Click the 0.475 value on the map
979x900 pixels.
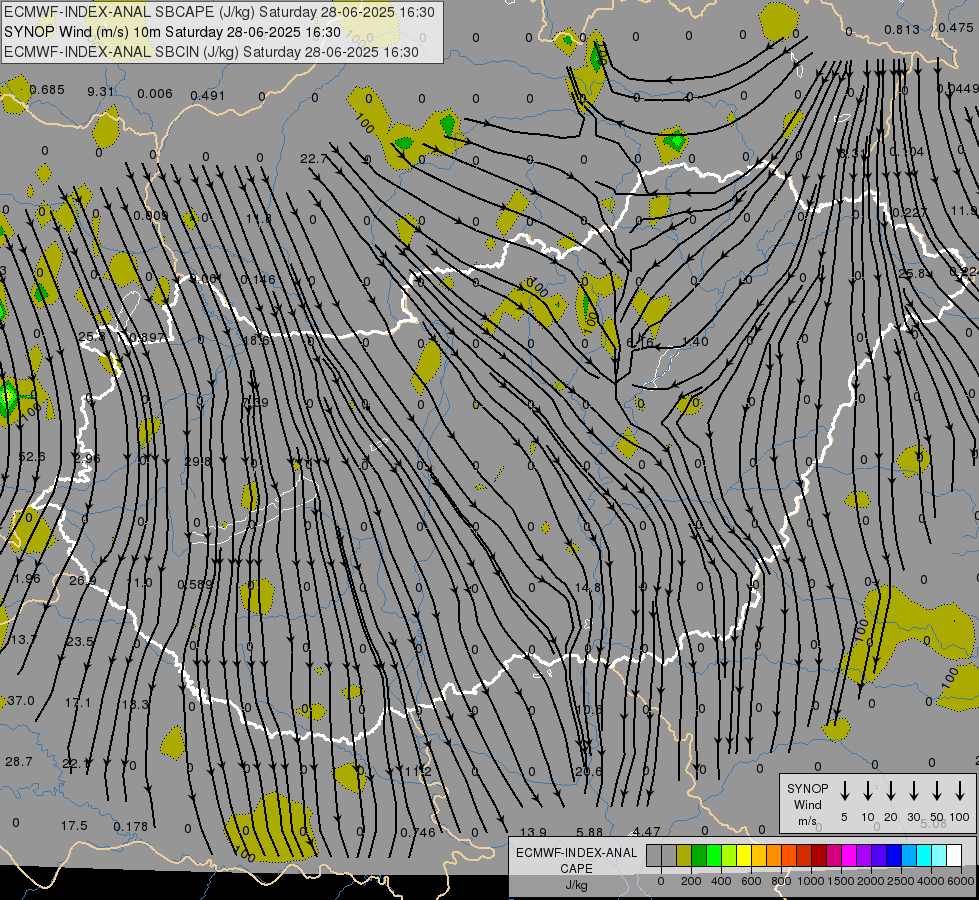click(x=956, y=28)
